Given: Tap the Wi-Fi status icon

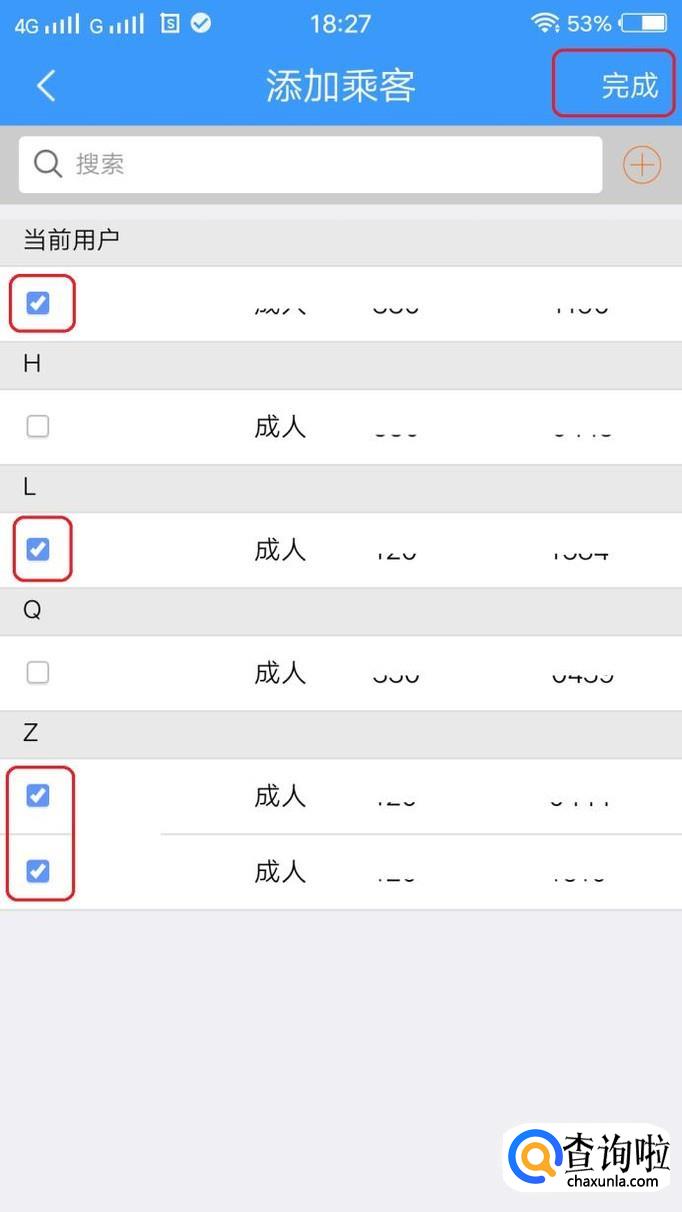Looking at the screenshot, I should 545,23.
